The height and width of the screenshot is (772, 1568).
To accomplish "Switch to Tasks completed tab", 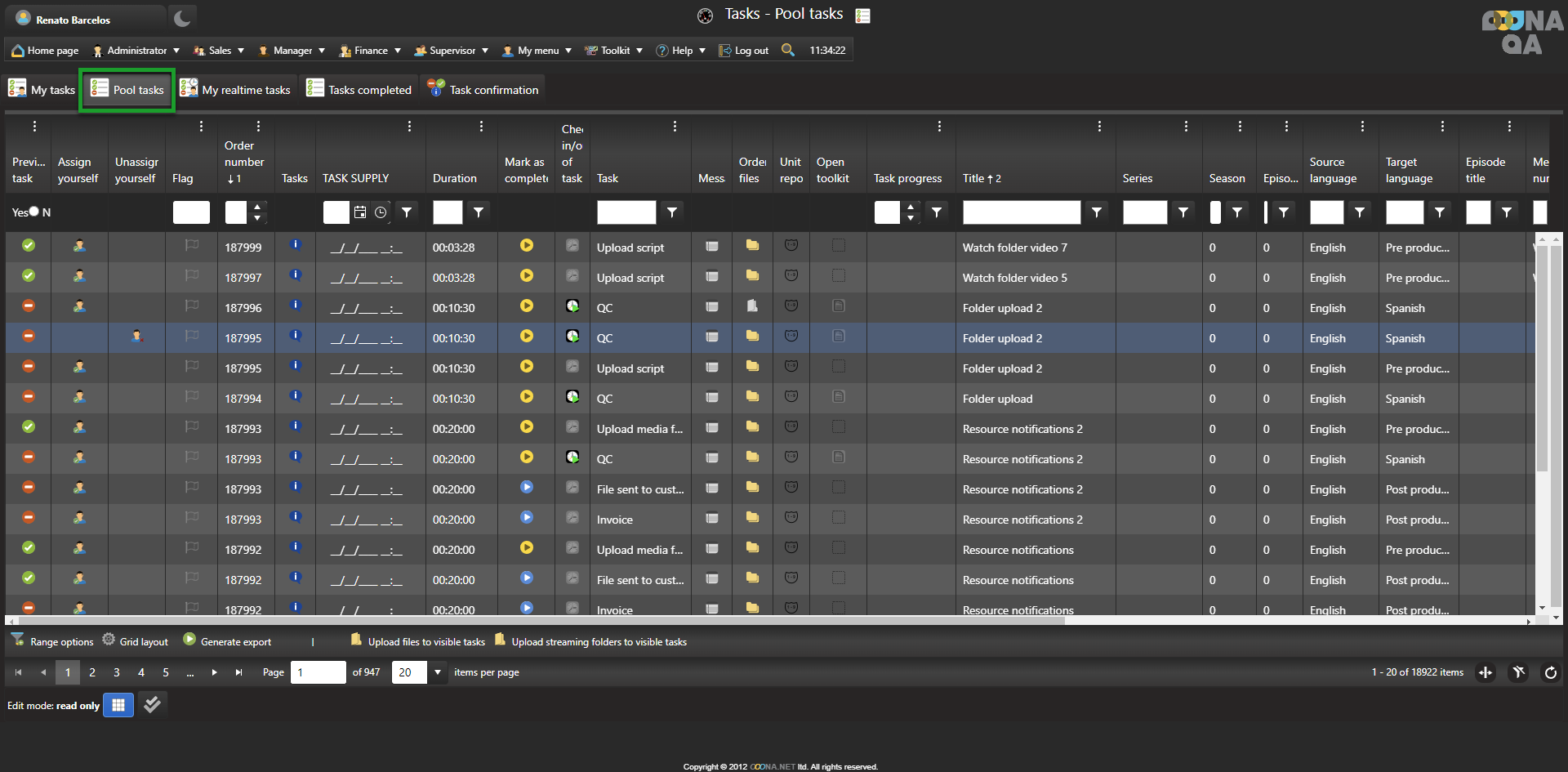I will pos(359,90).
